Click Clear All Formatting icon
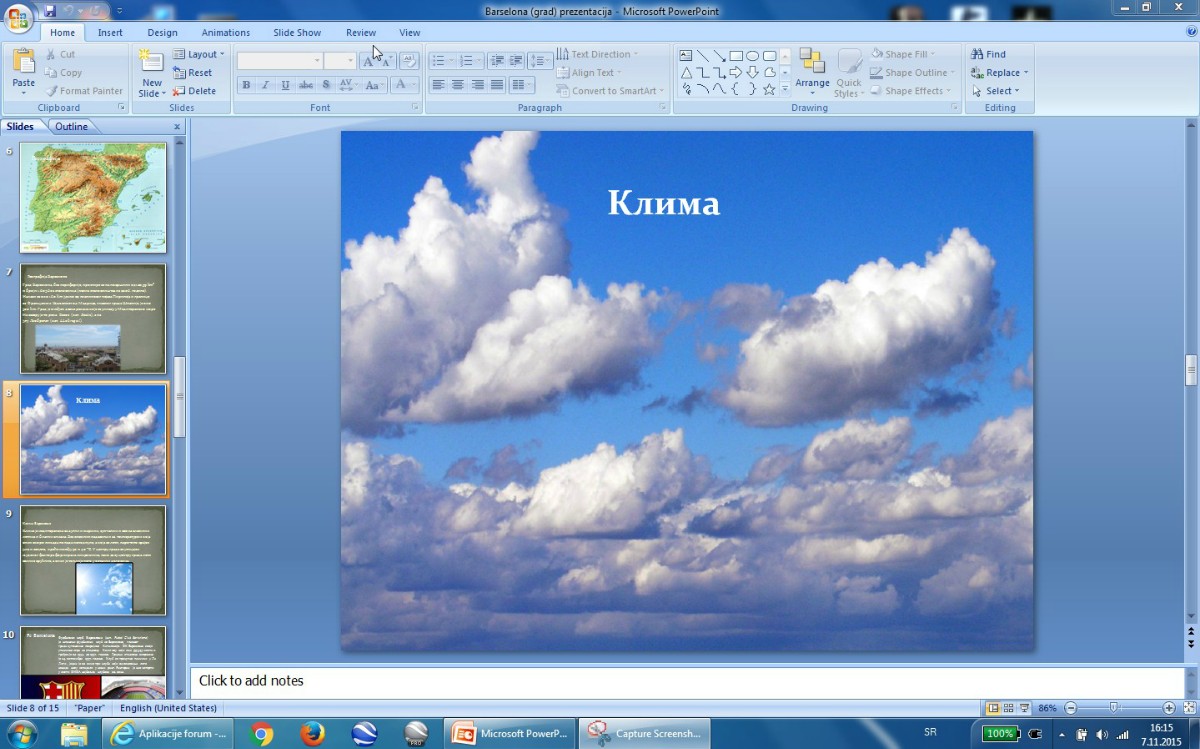This screenshot has height=749, width=1200. click(409, 61)
